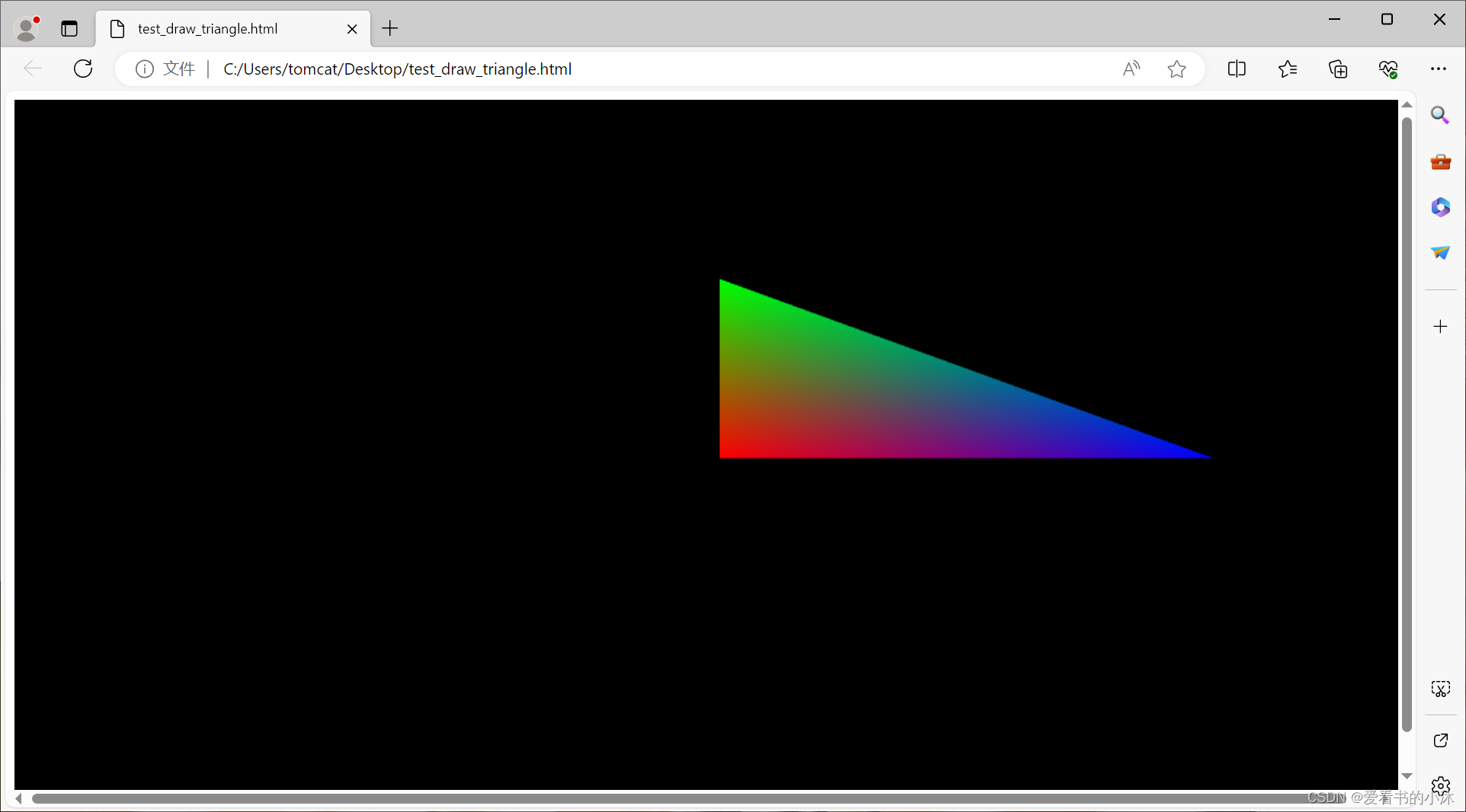This screenshot has width=1466, height=812.
Task: Click the vertical scrollbar thumb
Action: (x=1407, y=424)
